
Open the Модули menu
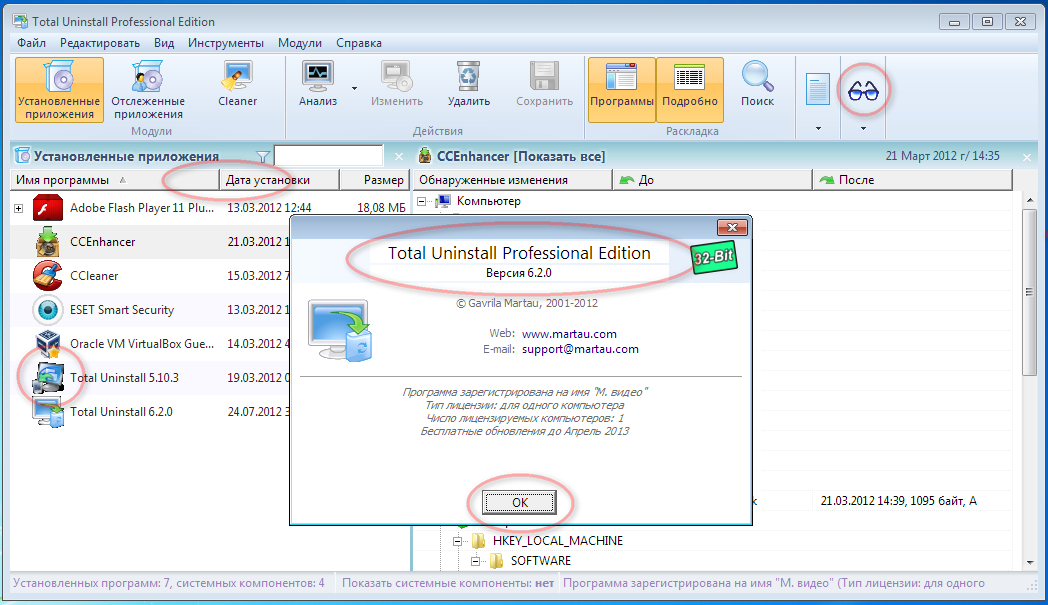299,43
